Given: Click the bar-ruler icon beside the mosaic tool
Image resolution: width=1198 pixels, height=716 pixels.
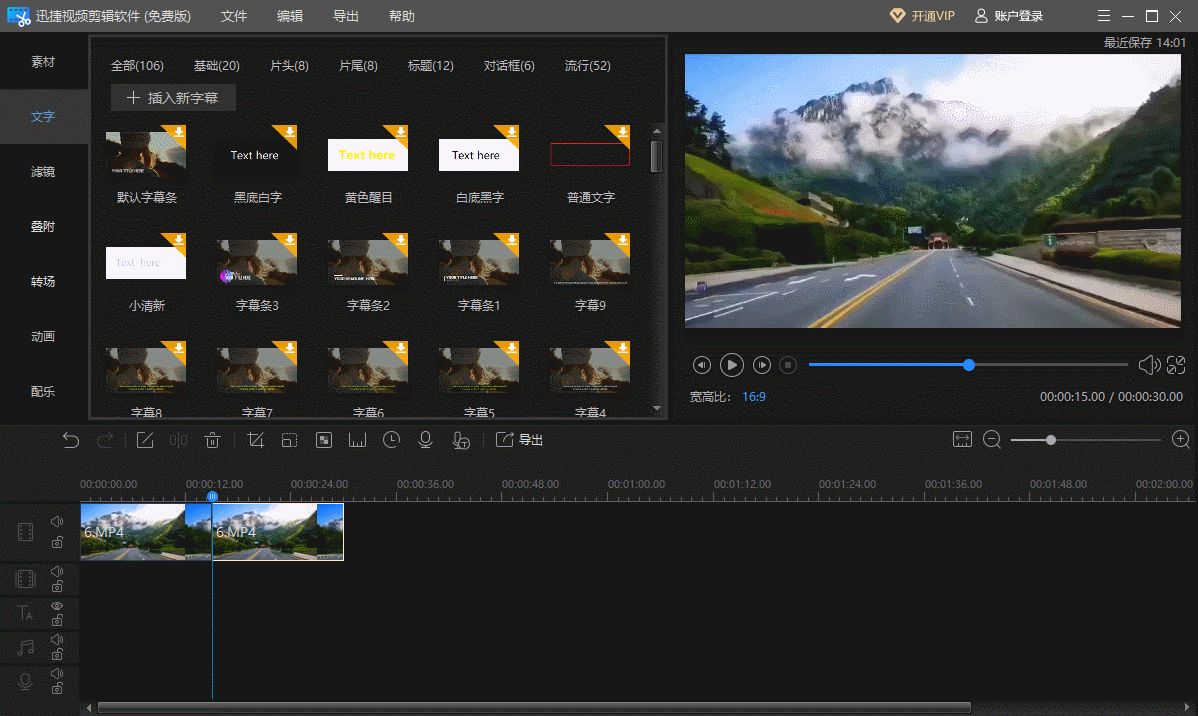Looking at the screenshot, I should [358, 440].
